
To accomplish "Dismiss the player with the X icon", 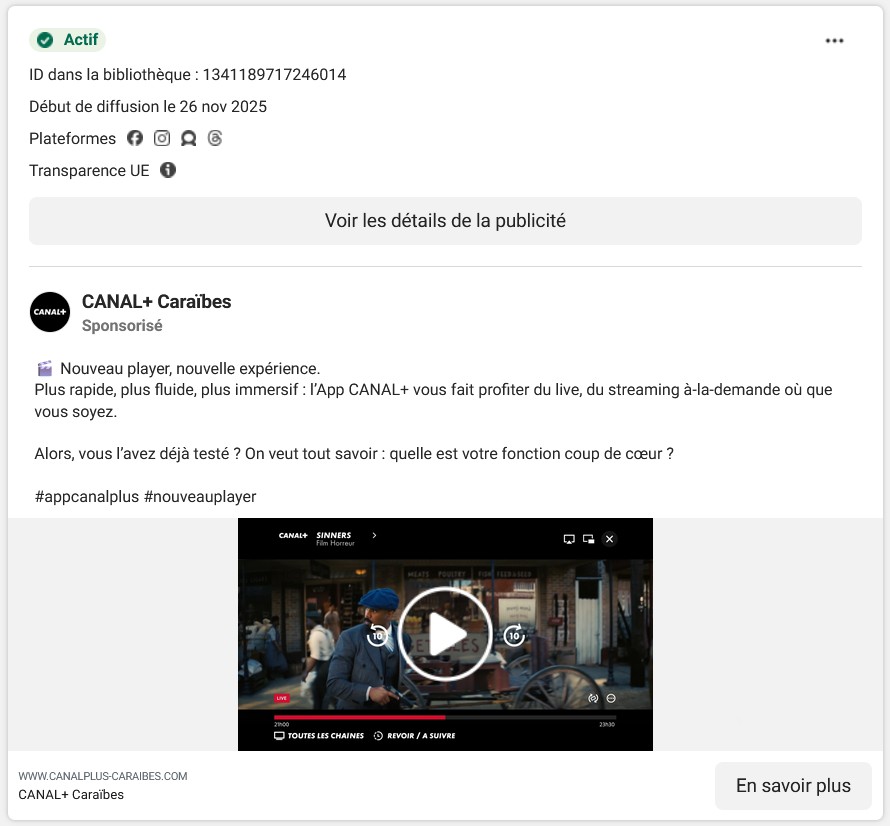I will (609, 539).
